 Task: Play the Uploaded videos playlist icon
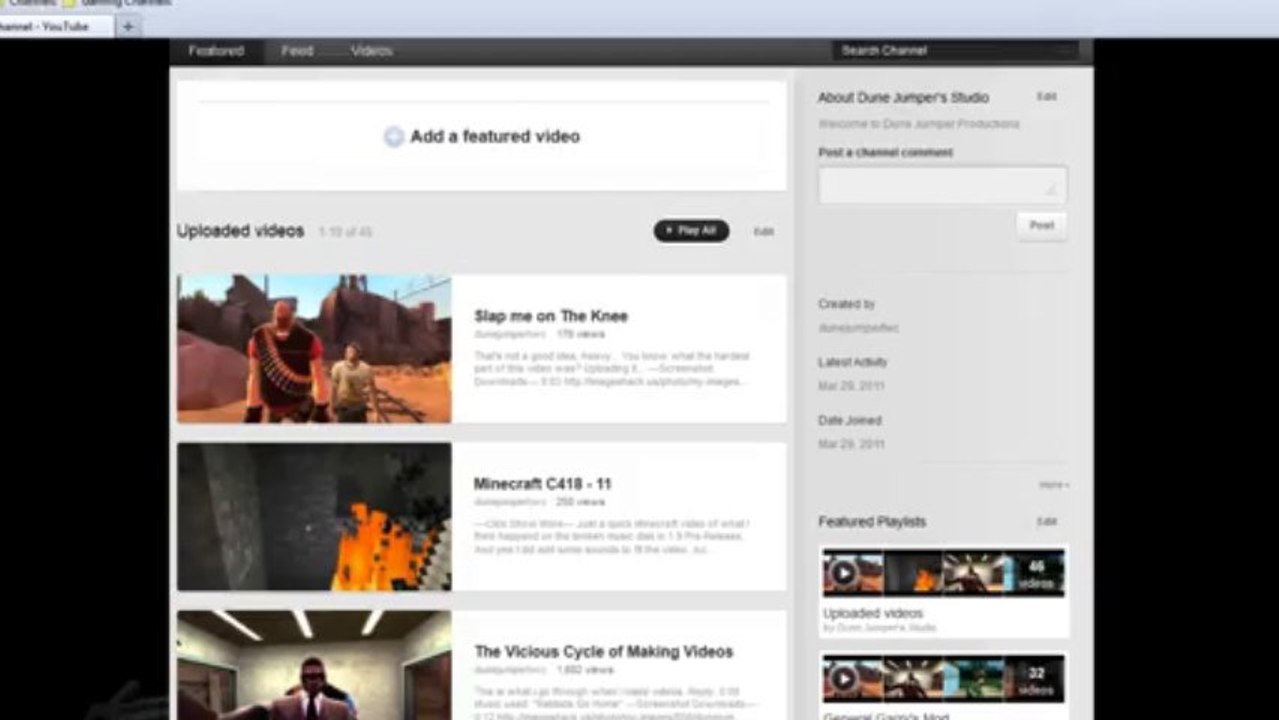pos(844,573)
